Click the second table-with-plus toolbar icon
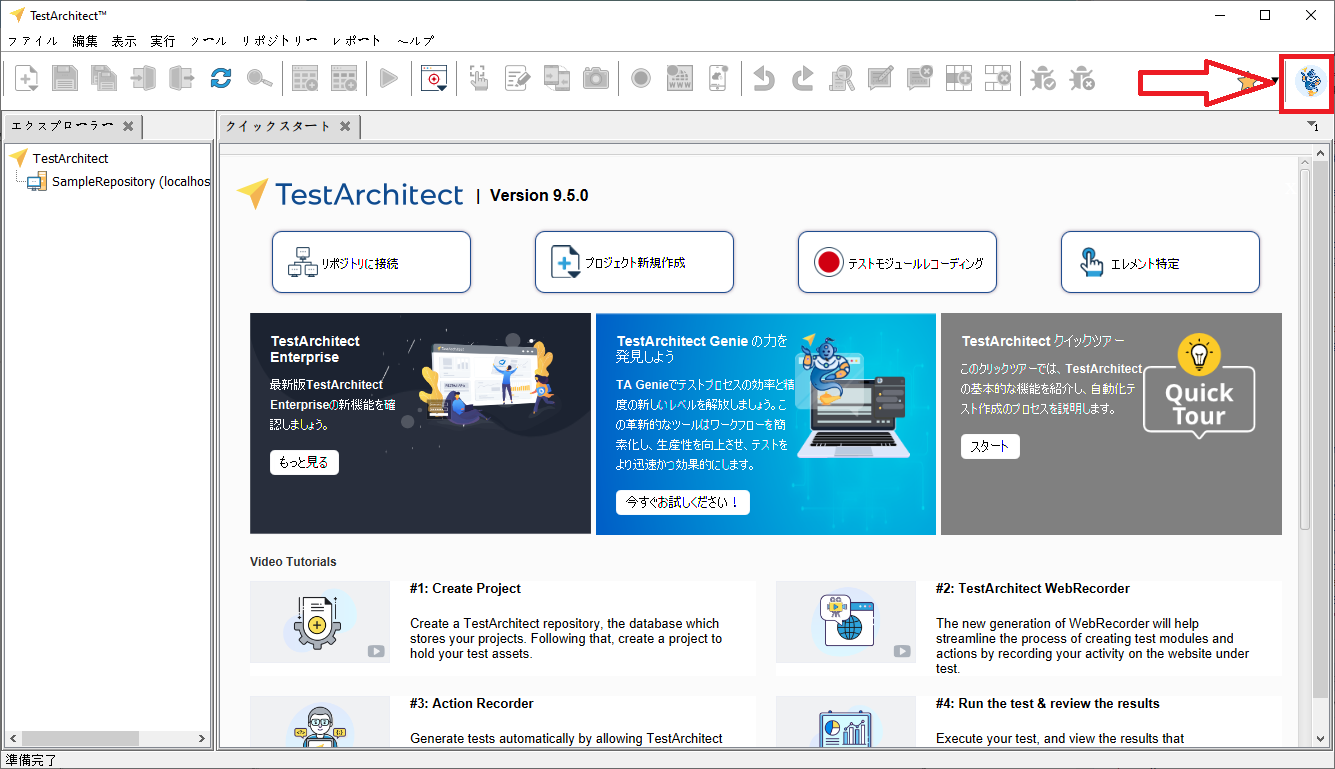 click(x=344, y=78)
